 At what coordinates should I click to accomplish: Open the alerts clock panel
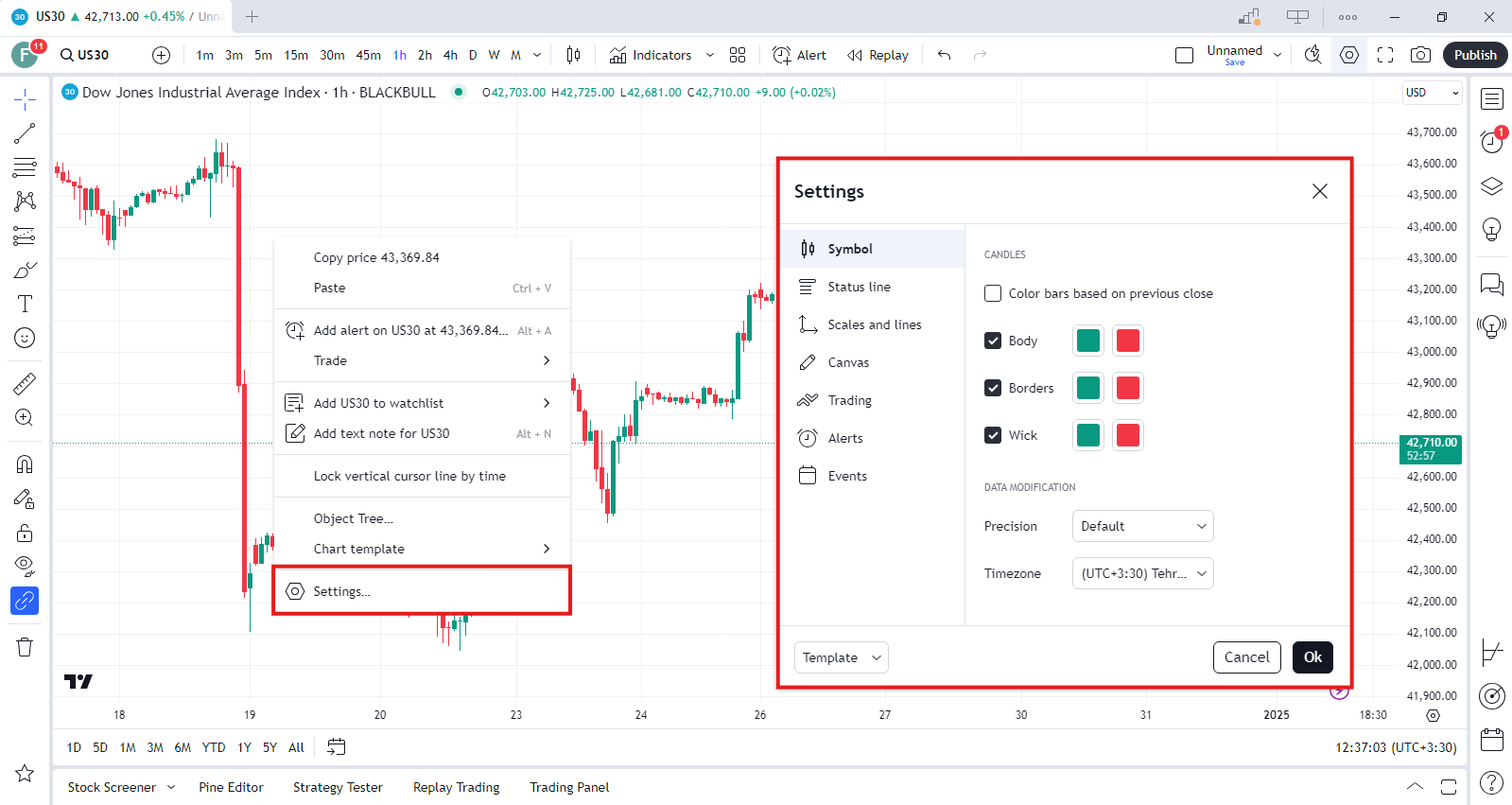click(1492, 142)
